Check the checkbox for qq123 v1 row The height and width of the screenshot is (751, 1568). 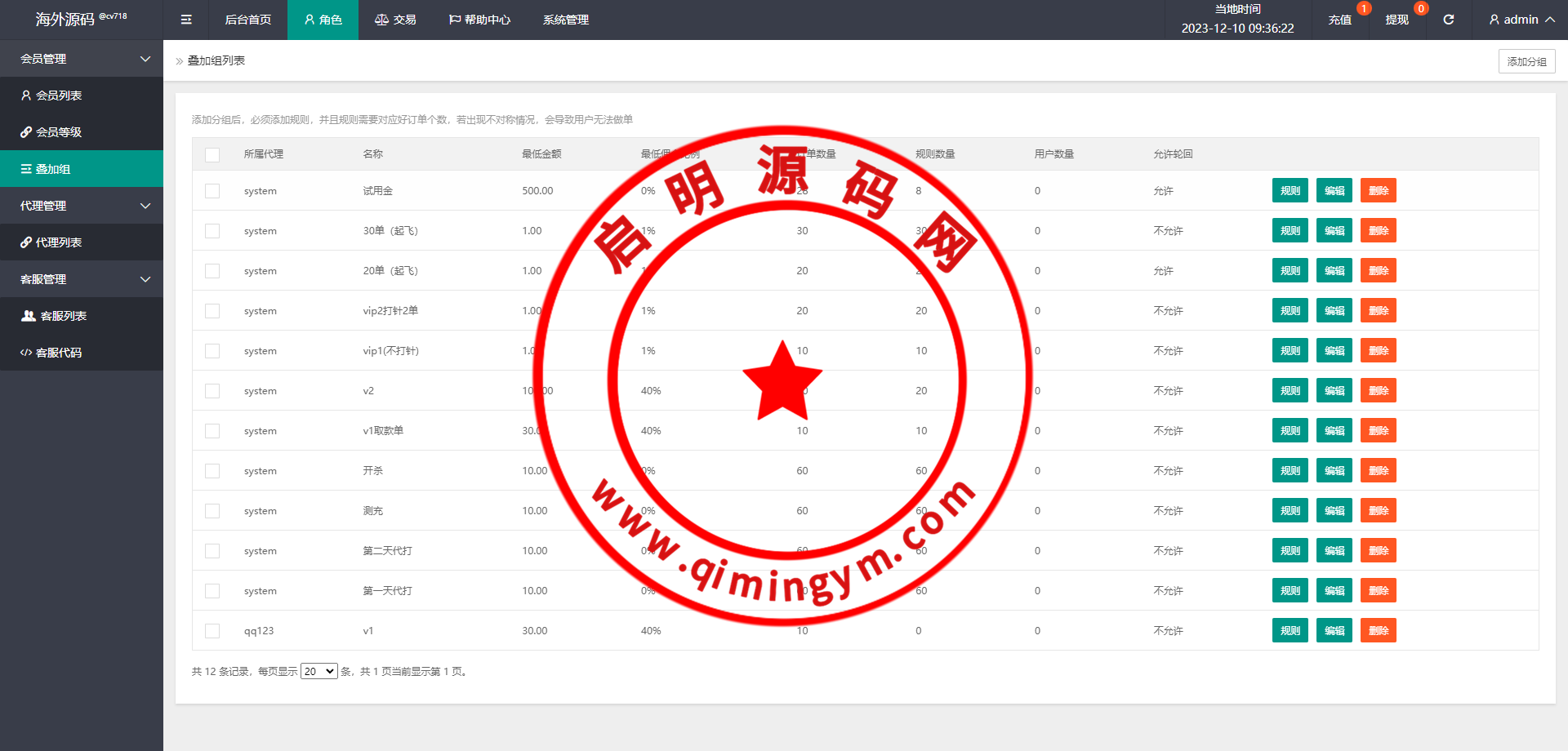click(212, 631)
